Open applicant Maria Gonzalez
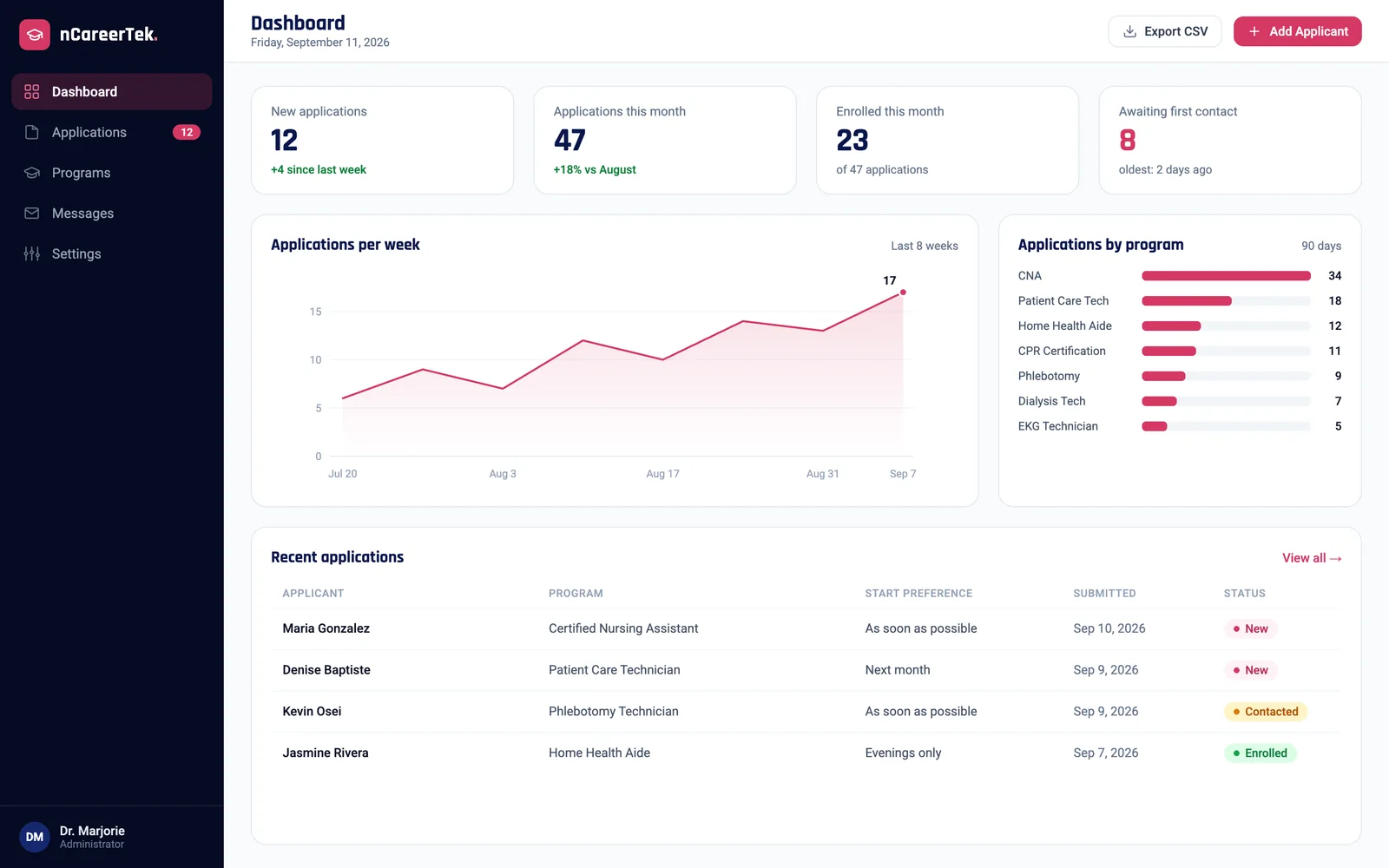1389x868 pixels. pos(326,628)
